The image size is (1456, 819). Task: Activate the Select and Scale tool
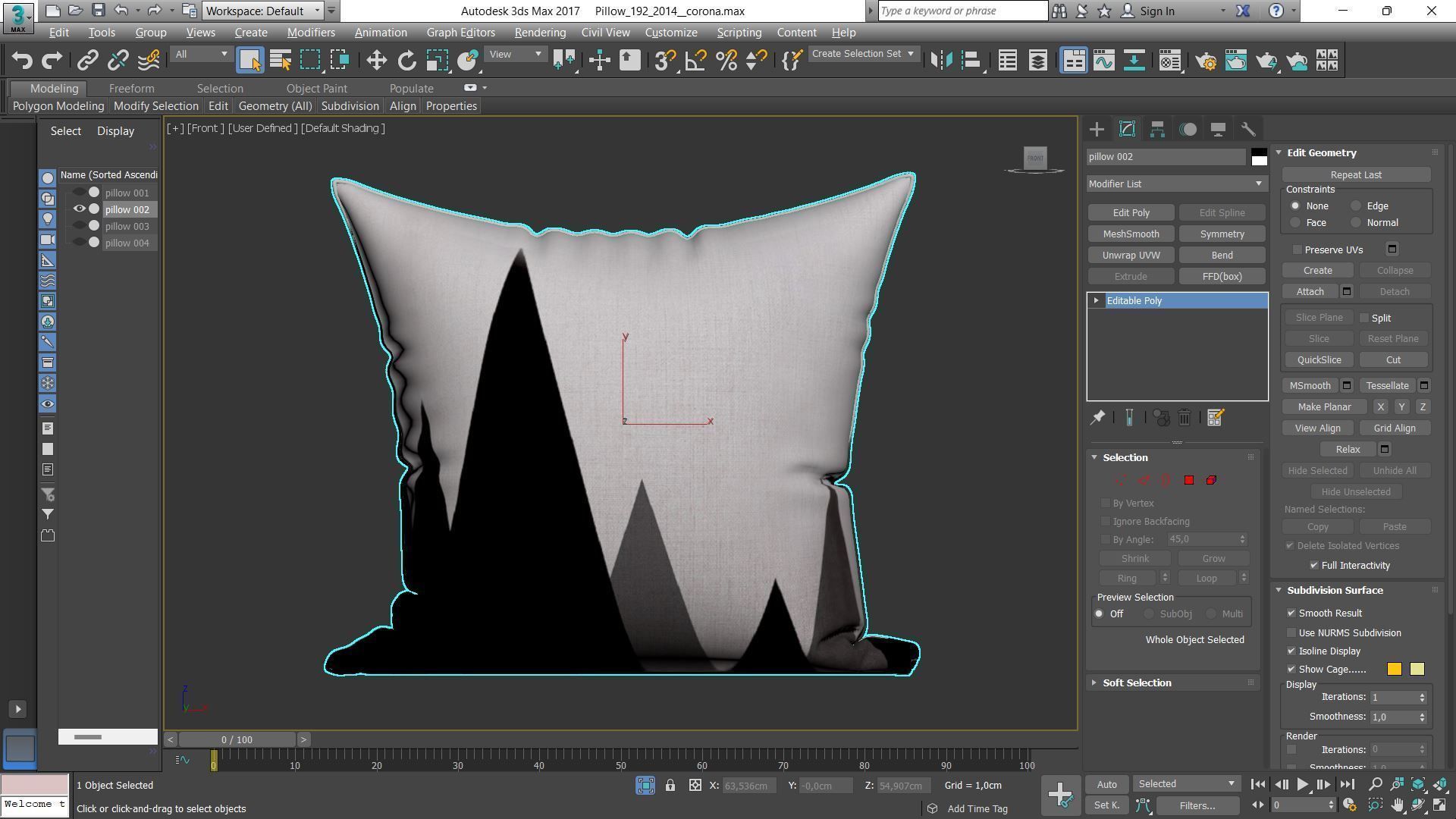pos(438,61)
